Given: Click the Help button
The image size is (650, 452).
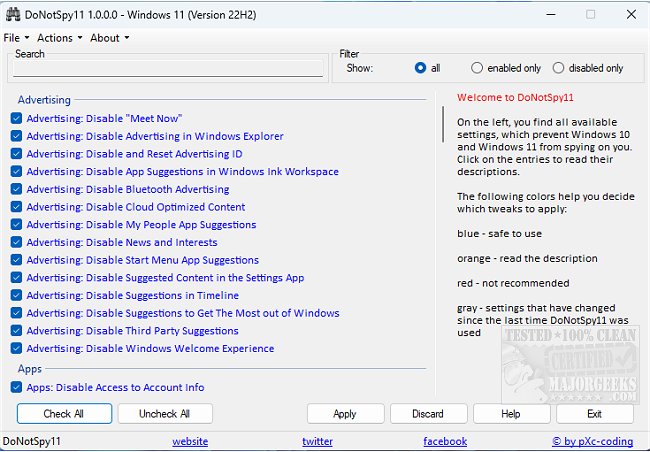Looking at the screenshot, I should point(512,414).
